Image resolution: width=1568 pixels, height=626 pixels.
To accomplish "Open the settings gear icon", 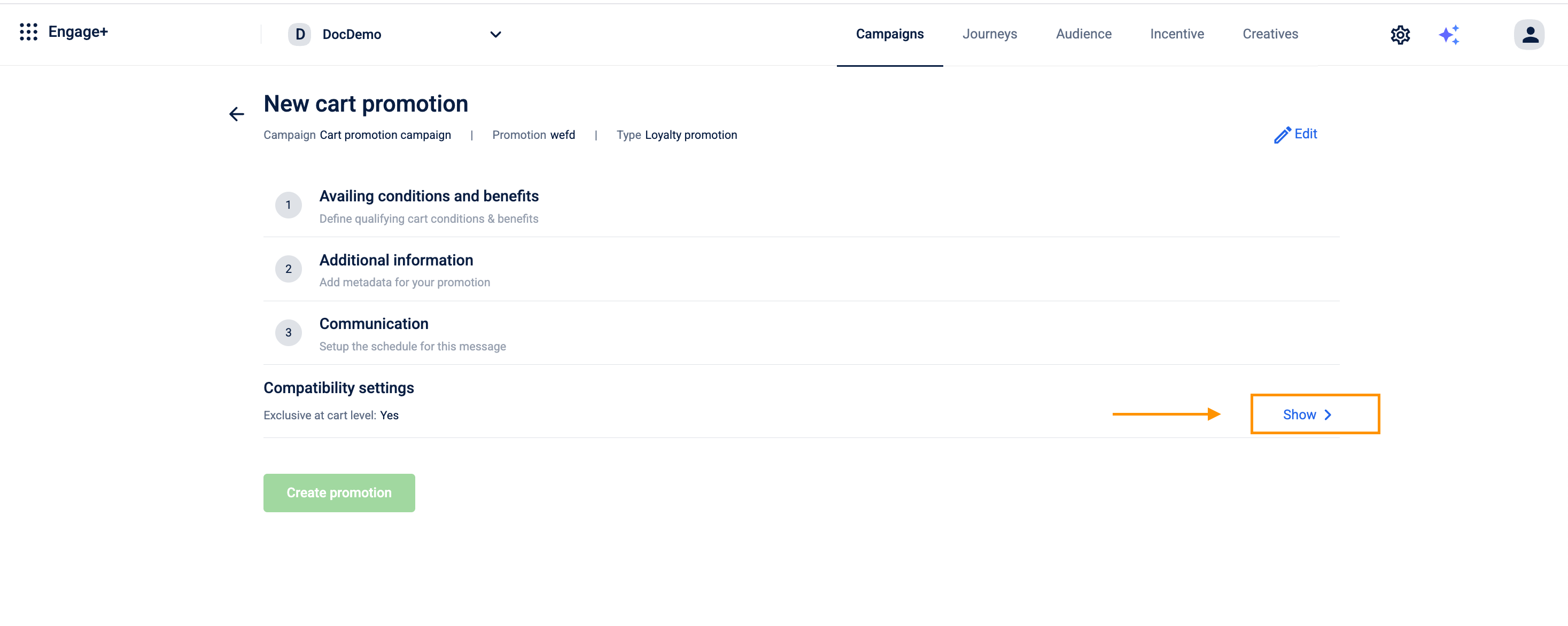I will 1400,35.
